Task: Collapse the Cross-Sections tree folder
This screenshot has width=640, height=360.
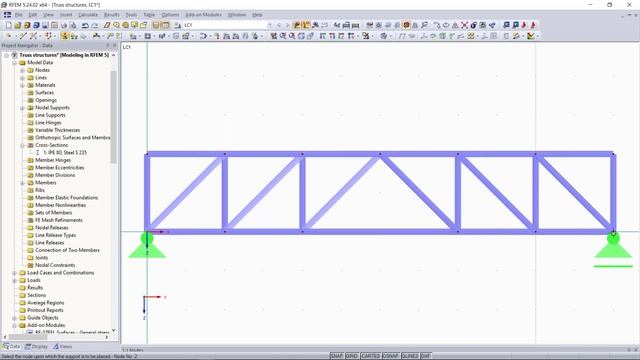Action: 22,145
